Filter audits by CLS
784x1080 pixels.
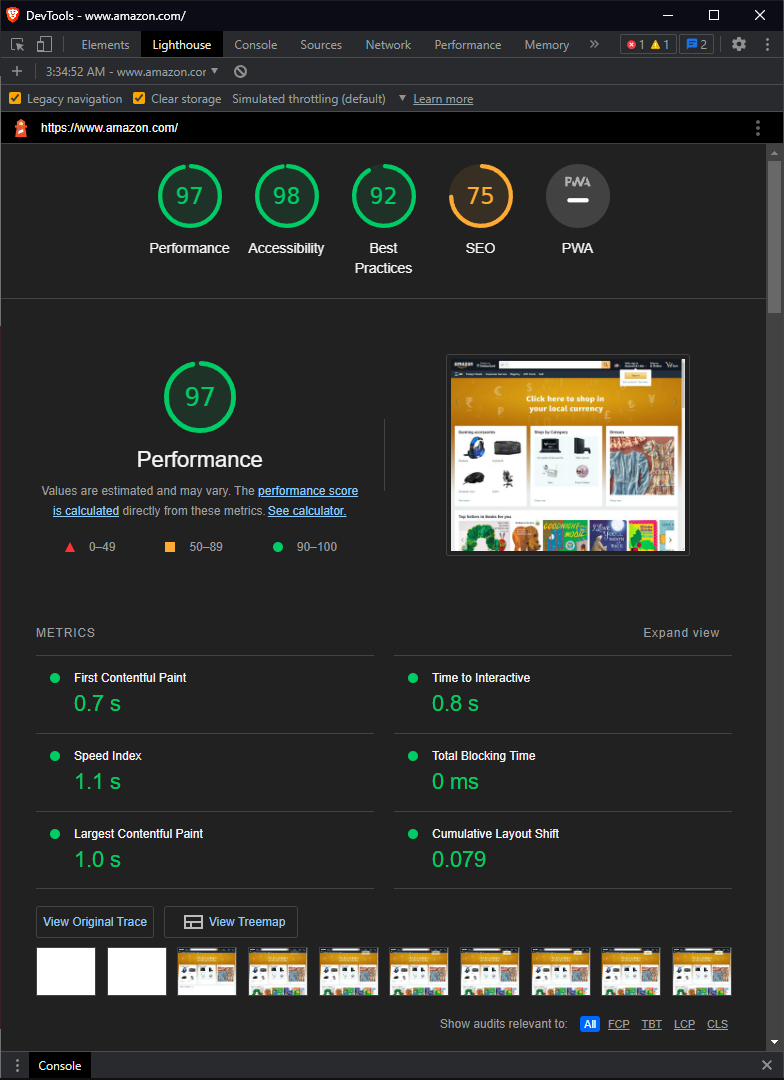click(717, 1024)
